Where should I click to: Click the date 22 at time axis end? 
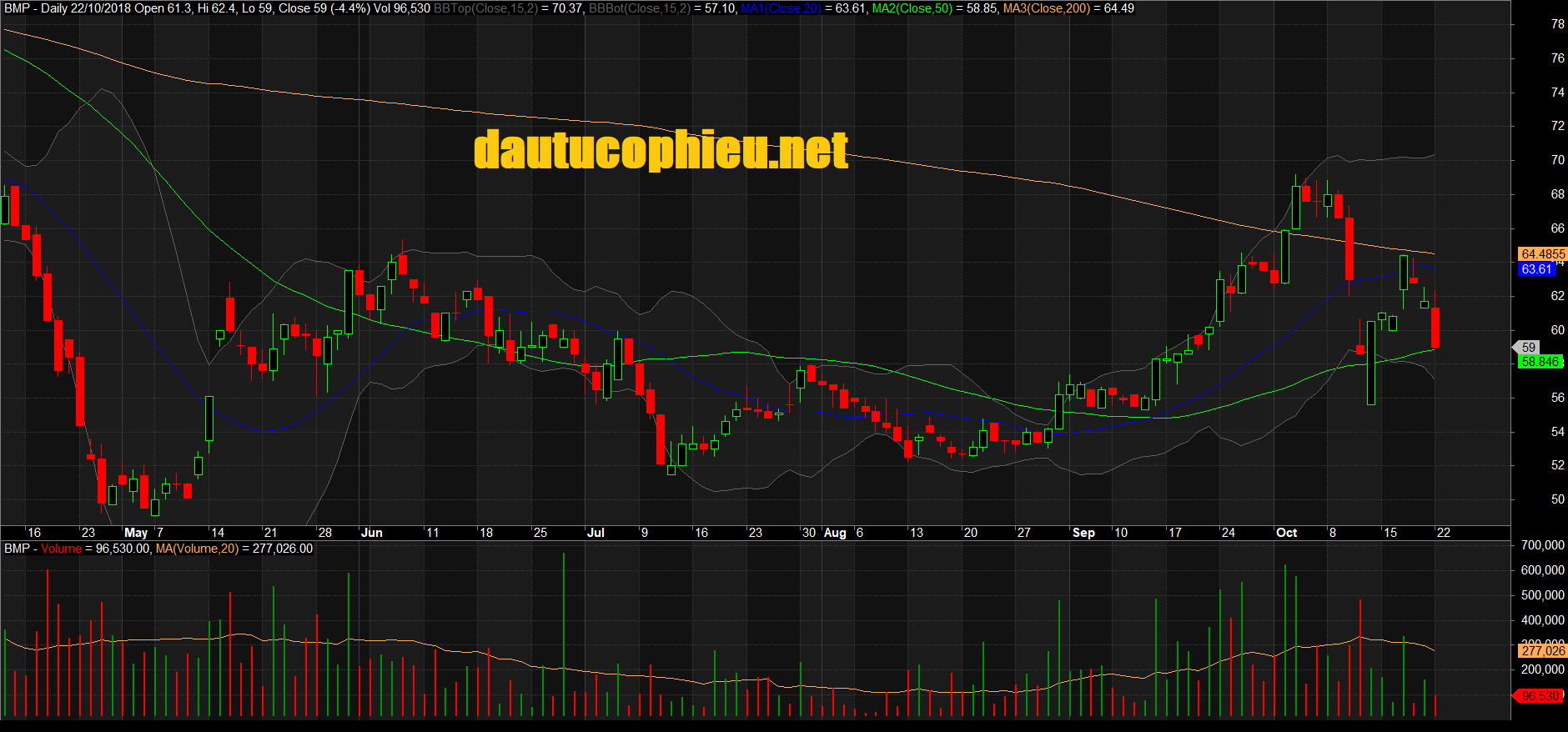tap(1444, 533)
